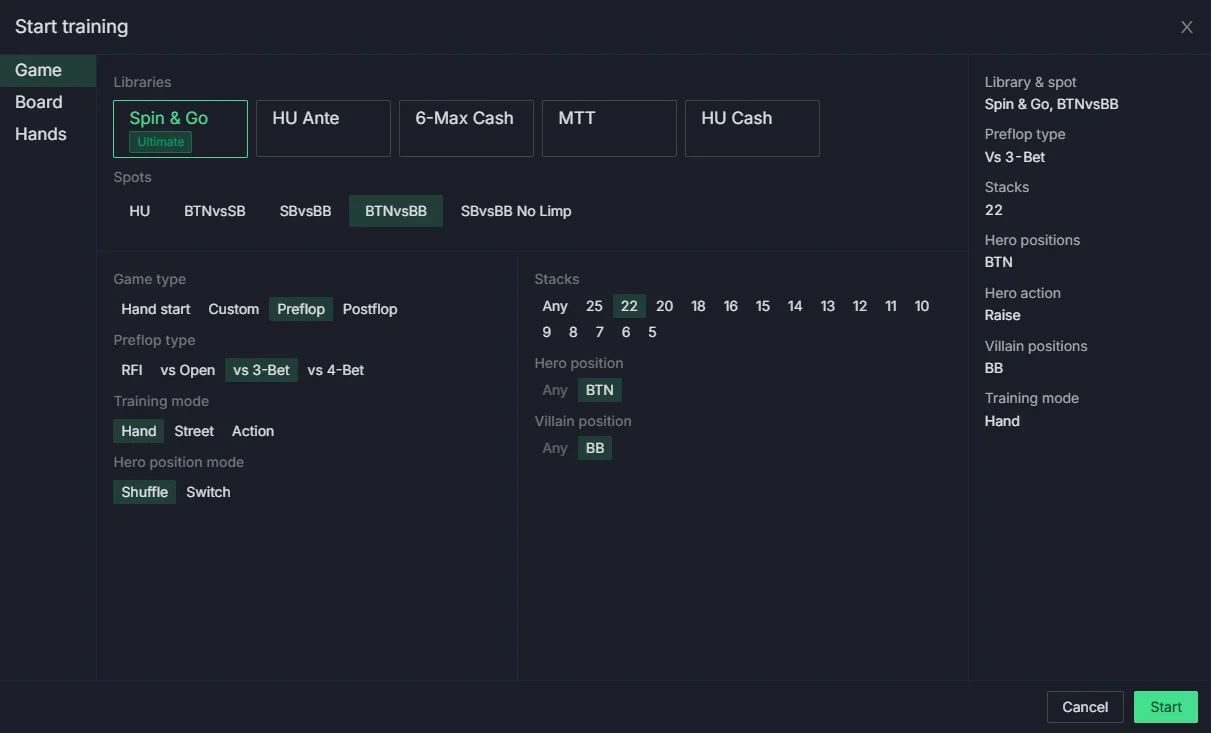Image resolution: width=1211 pixels, height=733 pixels.
Task: Select vs 3-Bet preflop type
Action: pos(262,370)
